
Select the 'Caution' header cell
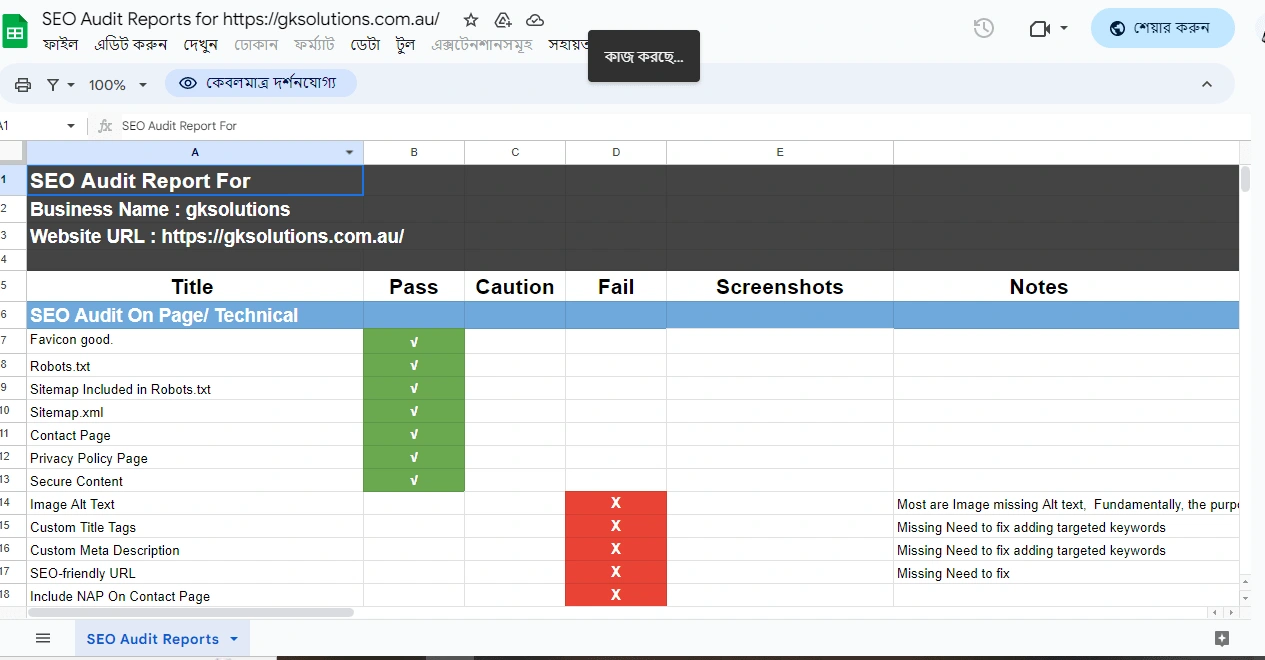(x=515, y=287)
